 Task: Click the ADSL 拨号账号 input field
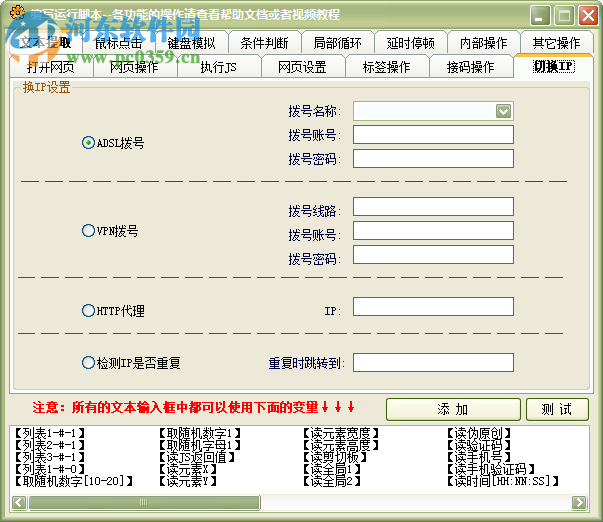tap(433, 135)
